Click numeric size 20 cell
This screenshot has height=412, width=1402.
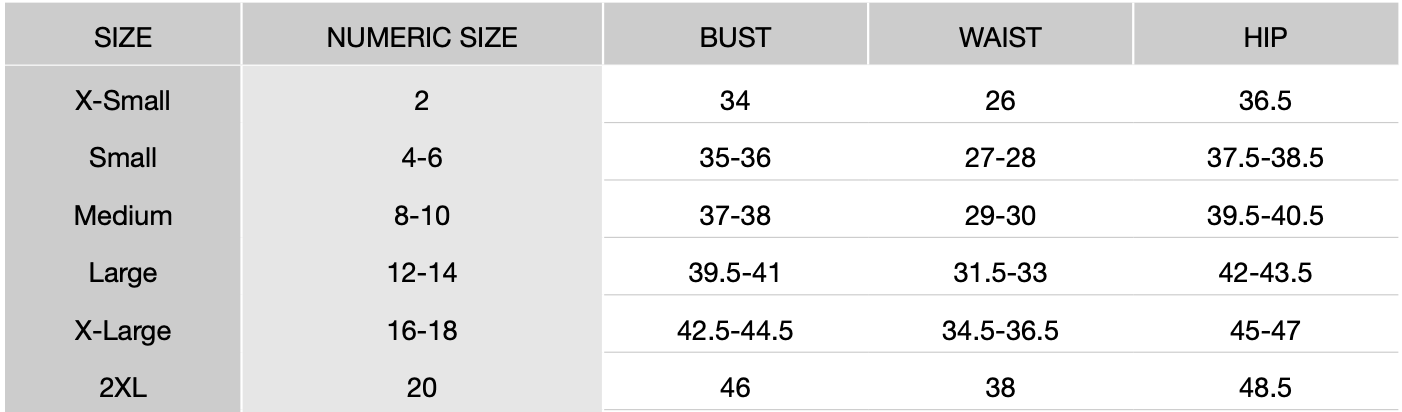pyautogui.click(x=422, y=387)
